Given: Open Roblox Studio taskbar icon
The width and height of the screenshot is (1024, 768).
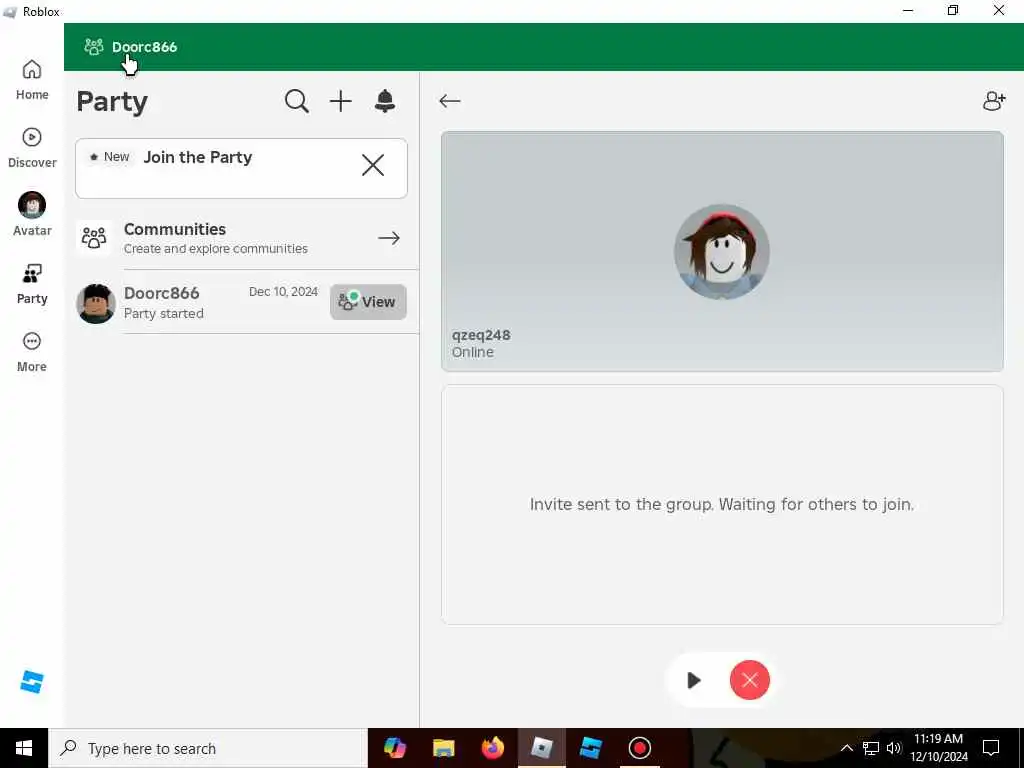Looking at the screenshot, I should pyautogui.click(x=590, y=748).
